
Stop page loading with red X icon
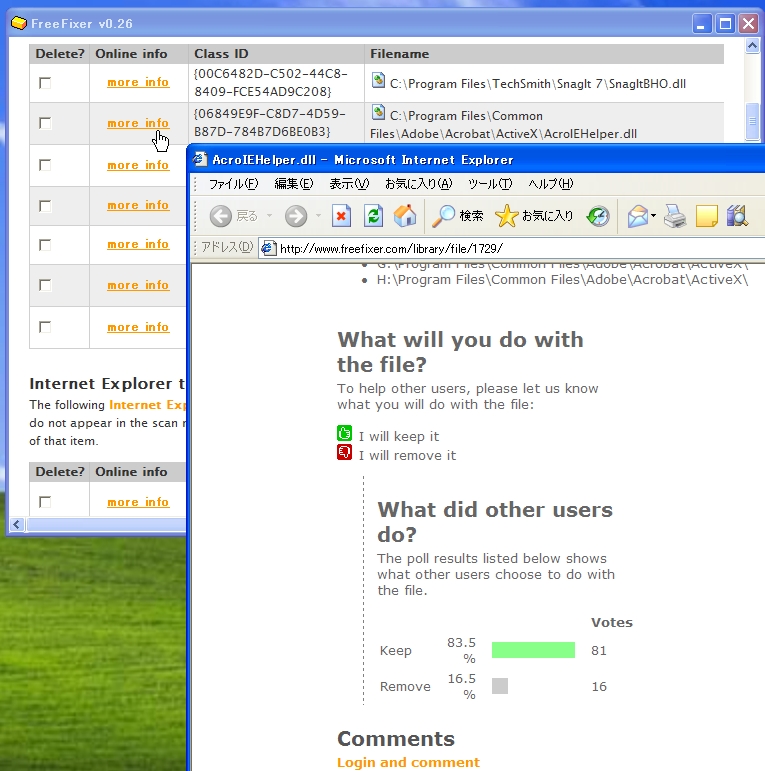click(341, 216)
